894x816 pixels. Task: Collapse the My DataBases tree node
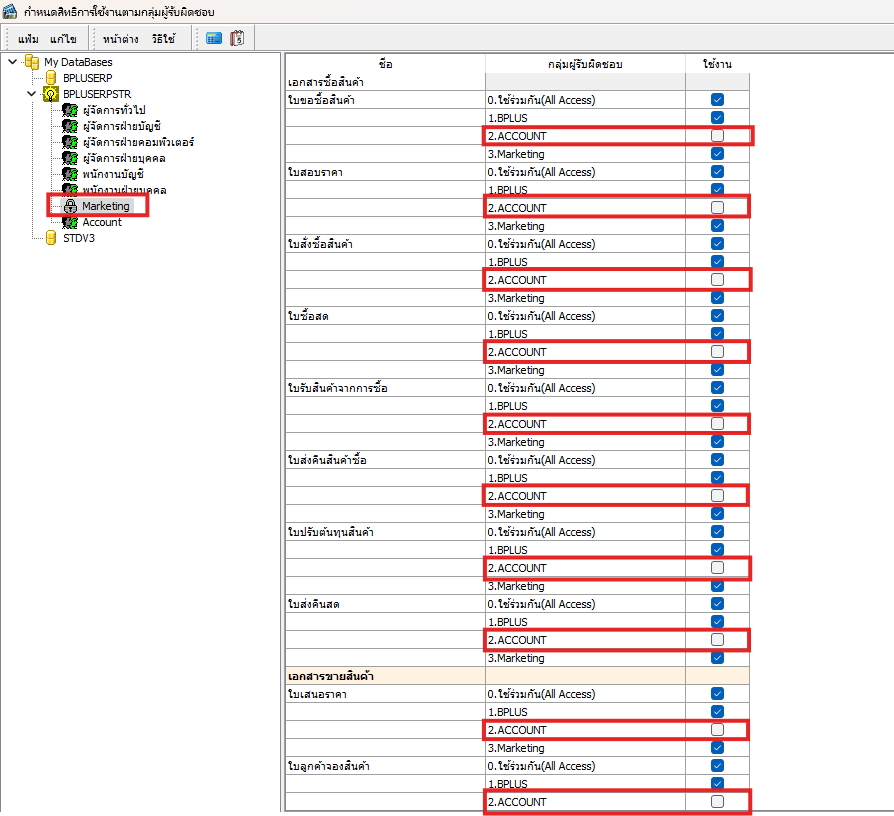click(12, 62)
